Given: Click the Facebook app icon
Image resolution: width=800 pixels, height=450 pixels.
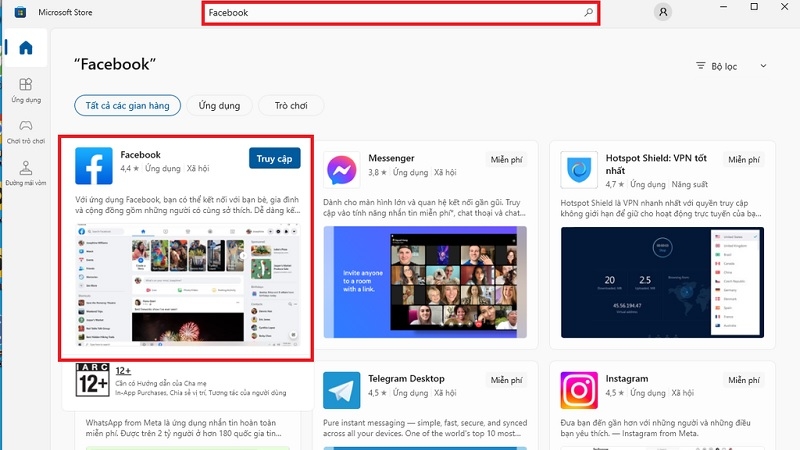Looking at the screenshot, I should point(94,166).
